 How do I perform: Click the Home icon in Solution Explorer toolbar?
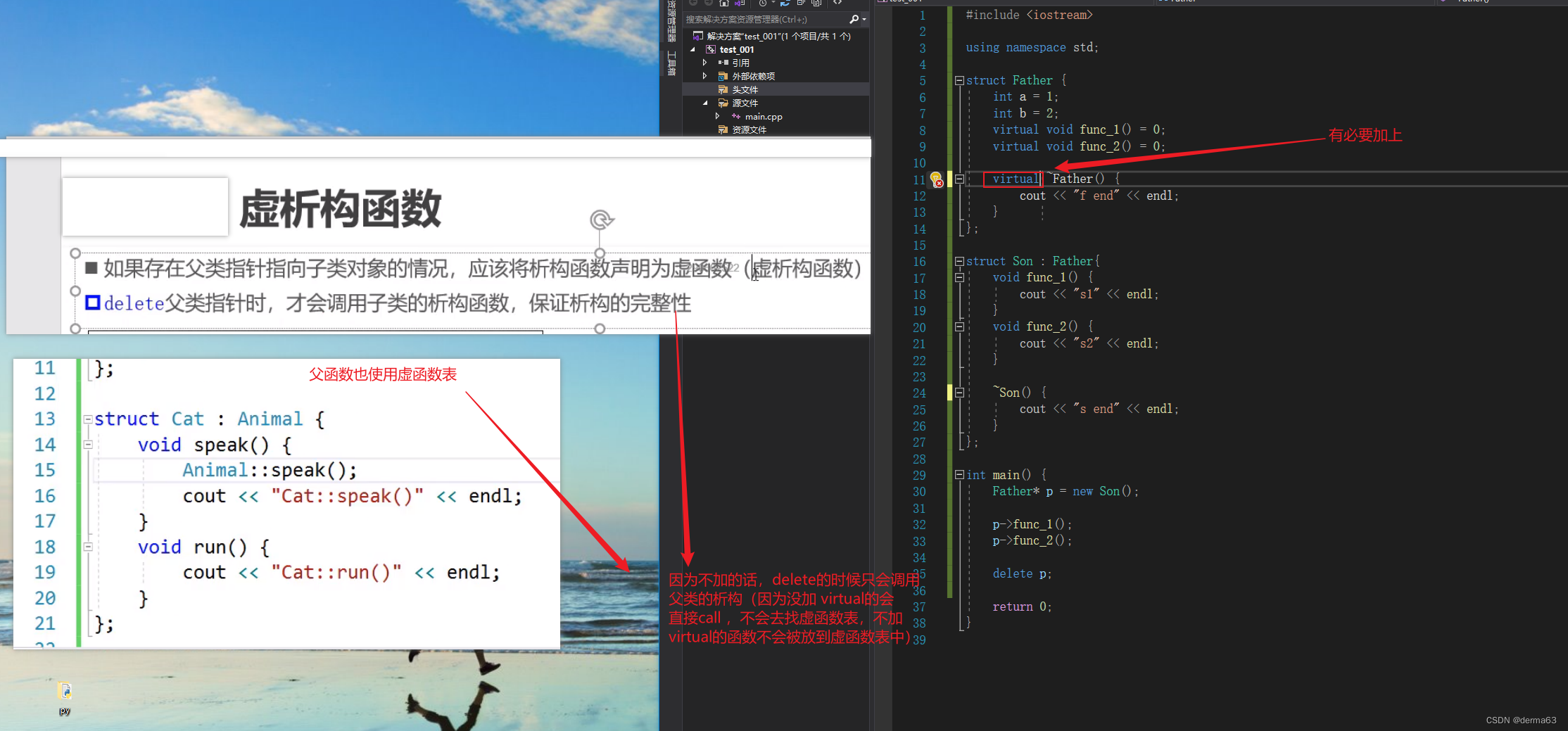click(723, 3)
